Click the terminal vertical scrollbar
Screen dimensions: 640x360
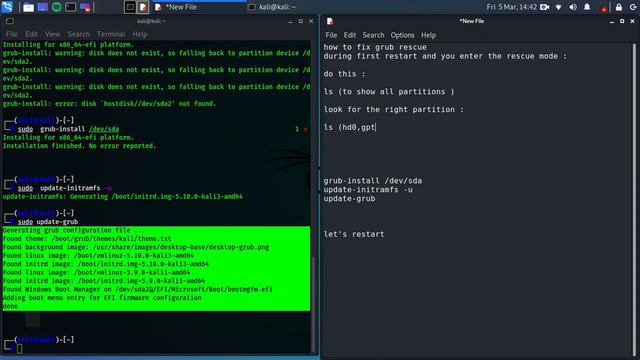coord(313,304)
